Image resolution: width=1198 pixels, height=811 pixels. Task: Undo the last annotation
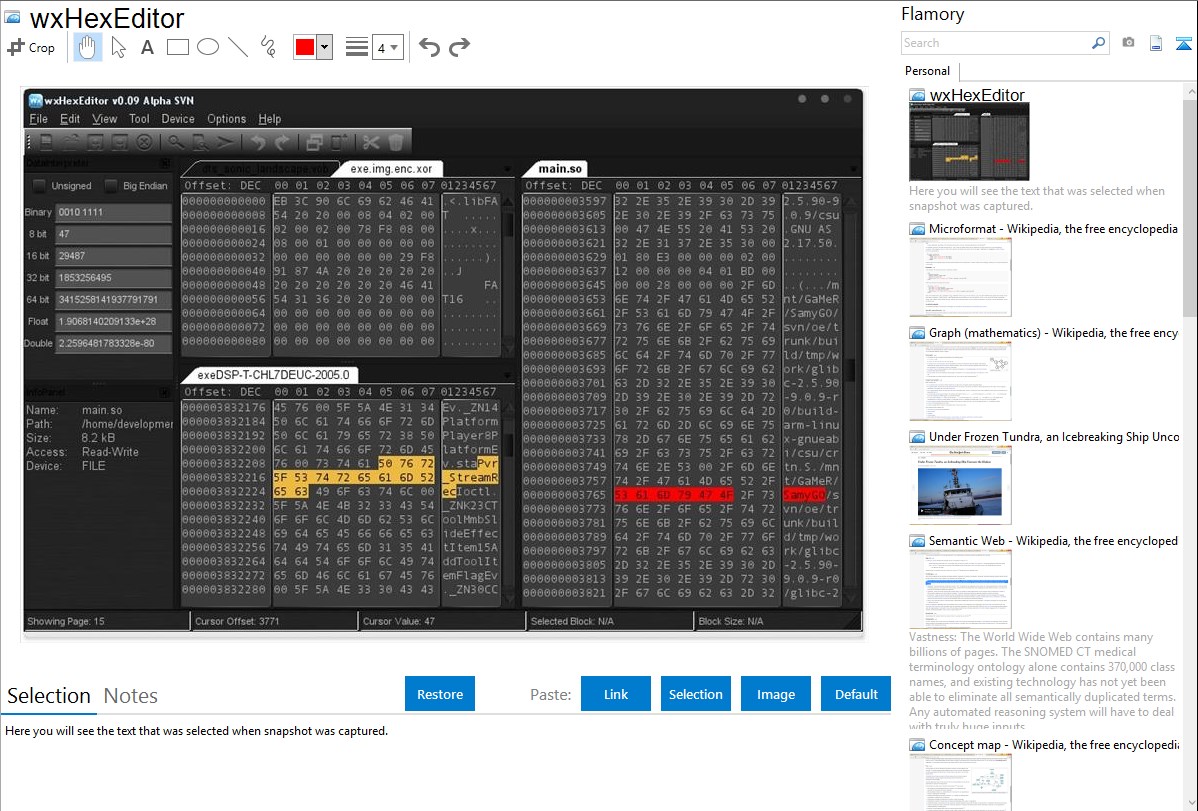click(x=429, y=47)
